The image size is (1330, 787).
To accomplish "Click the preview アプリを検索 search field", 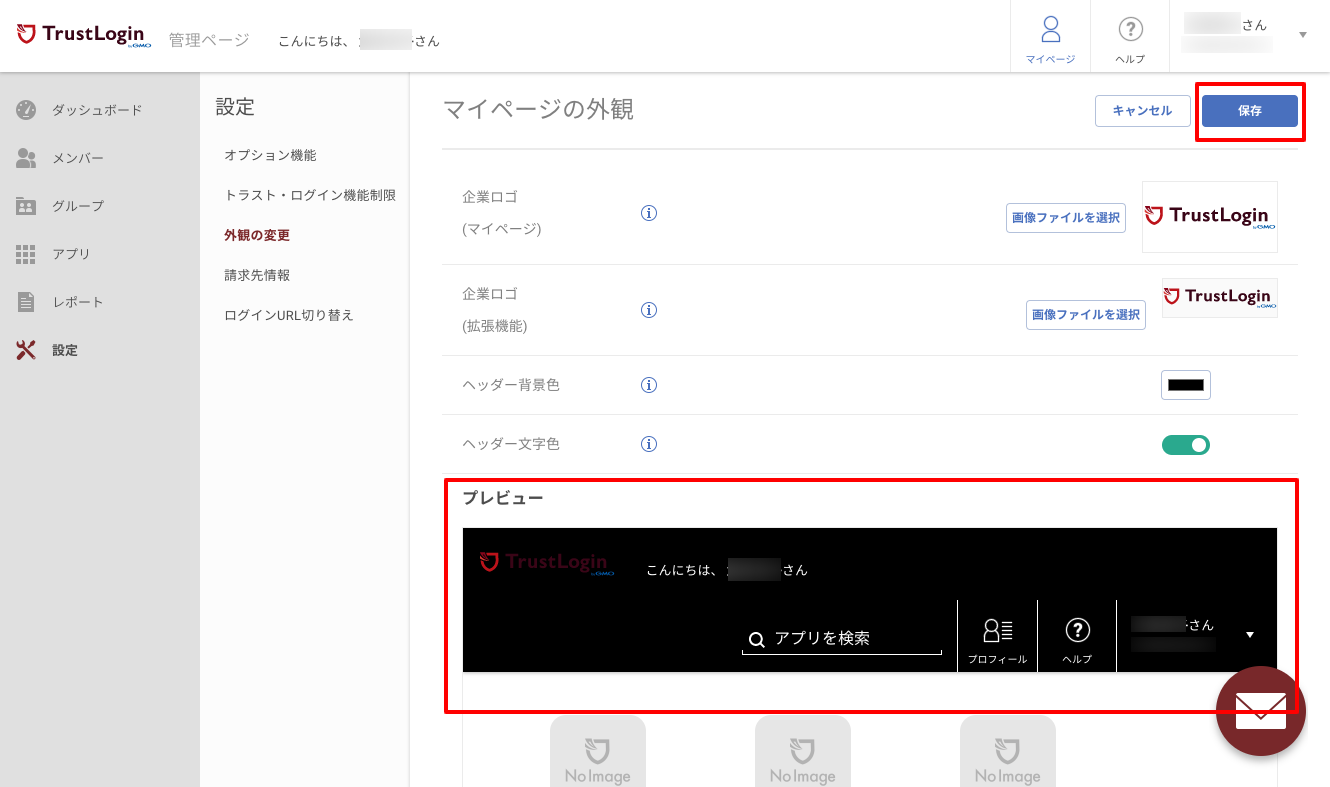I will (842, 639).
